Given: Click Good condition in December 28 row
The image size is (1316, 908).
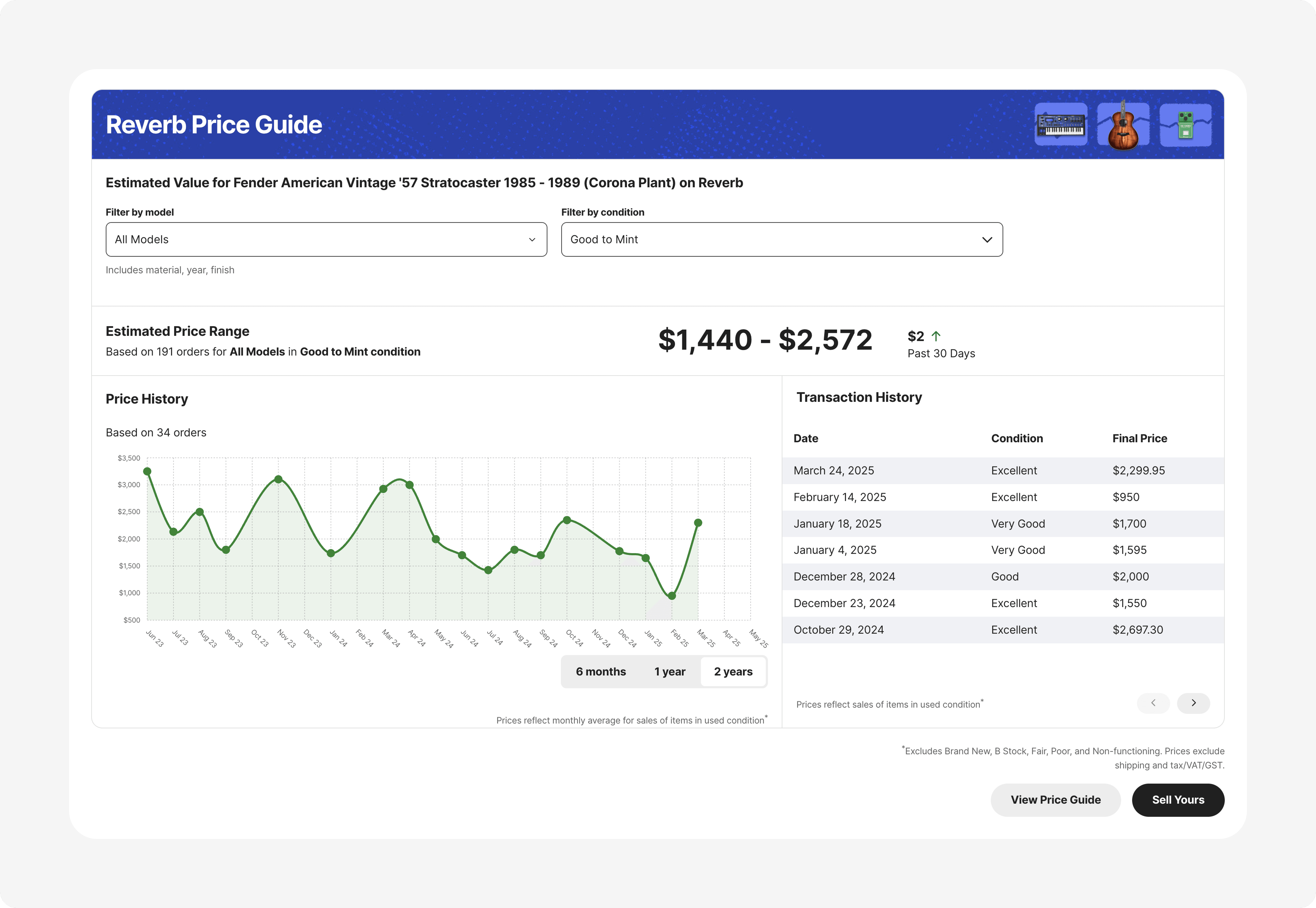Looking at the screenshot, I should coord(1004,577).
